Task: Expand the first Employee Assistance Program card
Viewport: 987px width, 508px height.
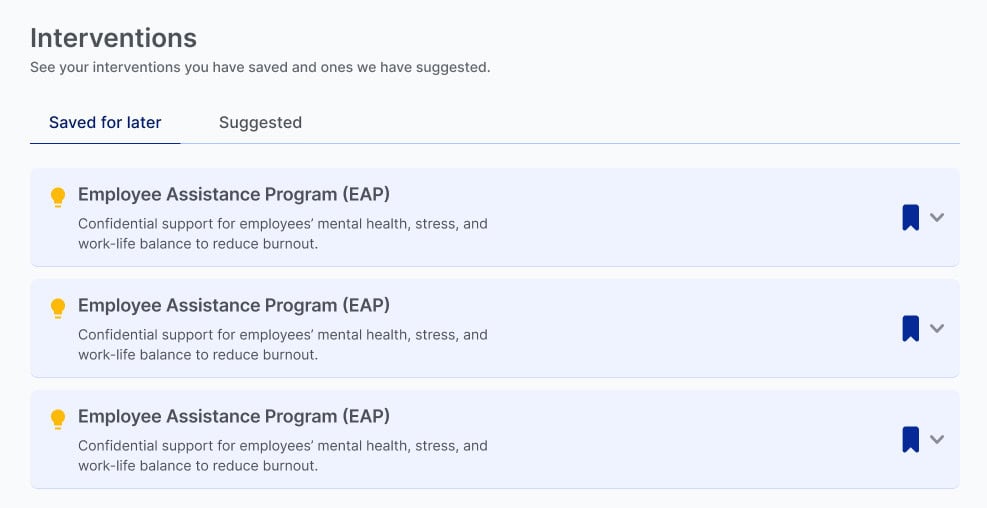Action: coord(937,217)
